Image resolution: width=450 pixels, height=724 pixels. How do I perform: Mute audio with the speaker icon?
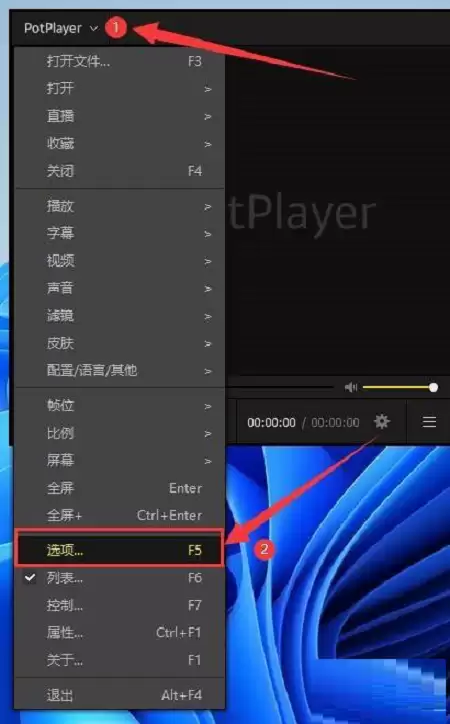[x=351, y=387]
